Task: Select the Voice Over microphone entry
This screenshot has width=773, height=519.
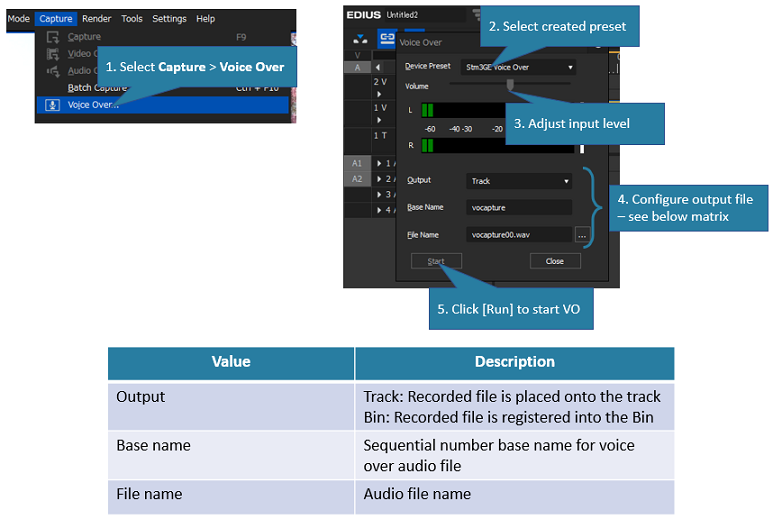Action: [162, 105]
